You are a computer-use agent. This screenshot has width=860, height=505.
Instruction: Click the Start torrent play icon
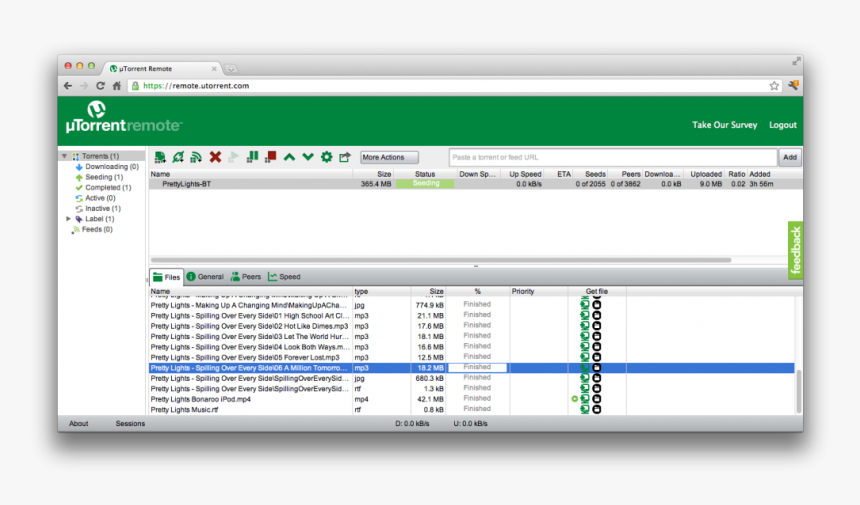pyautogui.click(x=233, y=157)
